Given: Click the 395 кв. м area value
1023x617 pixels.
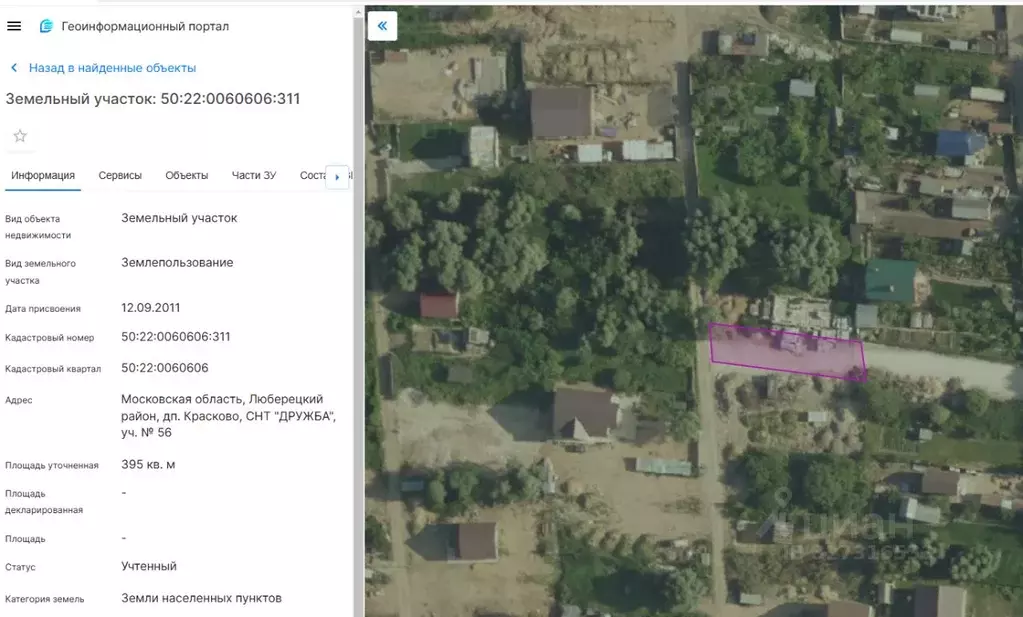Looking at the screenshot, I should tap(148, 465).
